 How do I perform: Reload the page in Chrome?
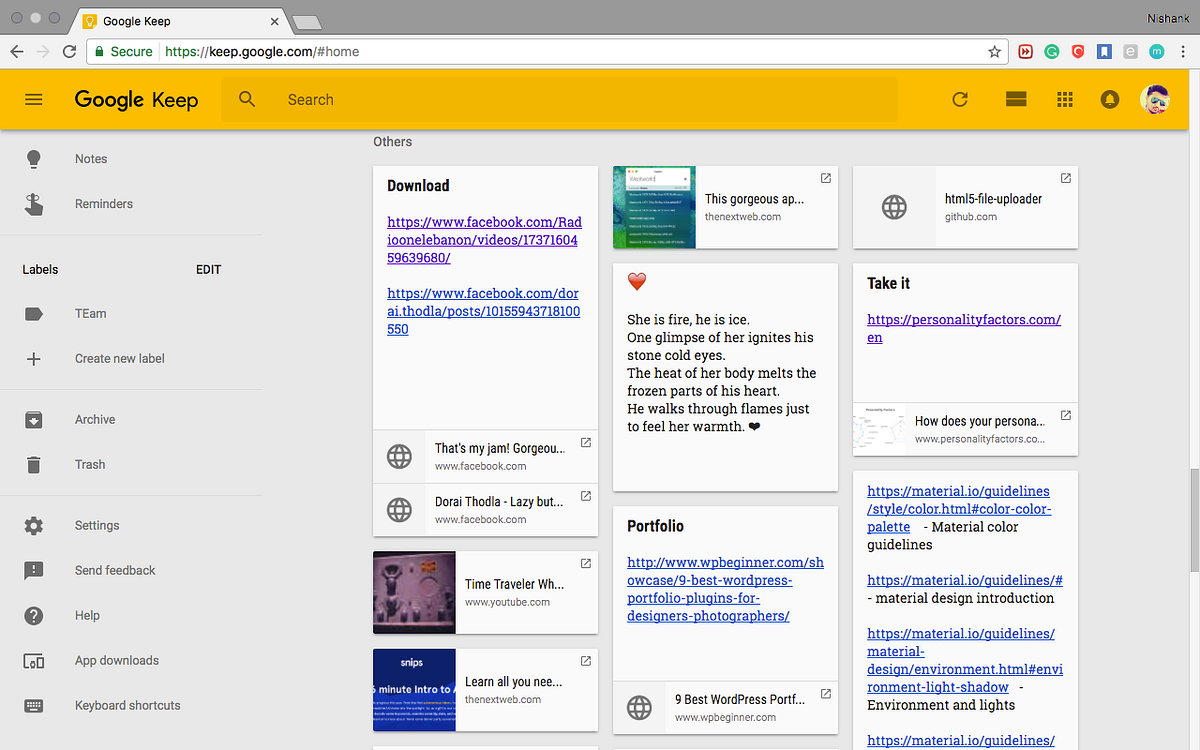pos(69,51)
